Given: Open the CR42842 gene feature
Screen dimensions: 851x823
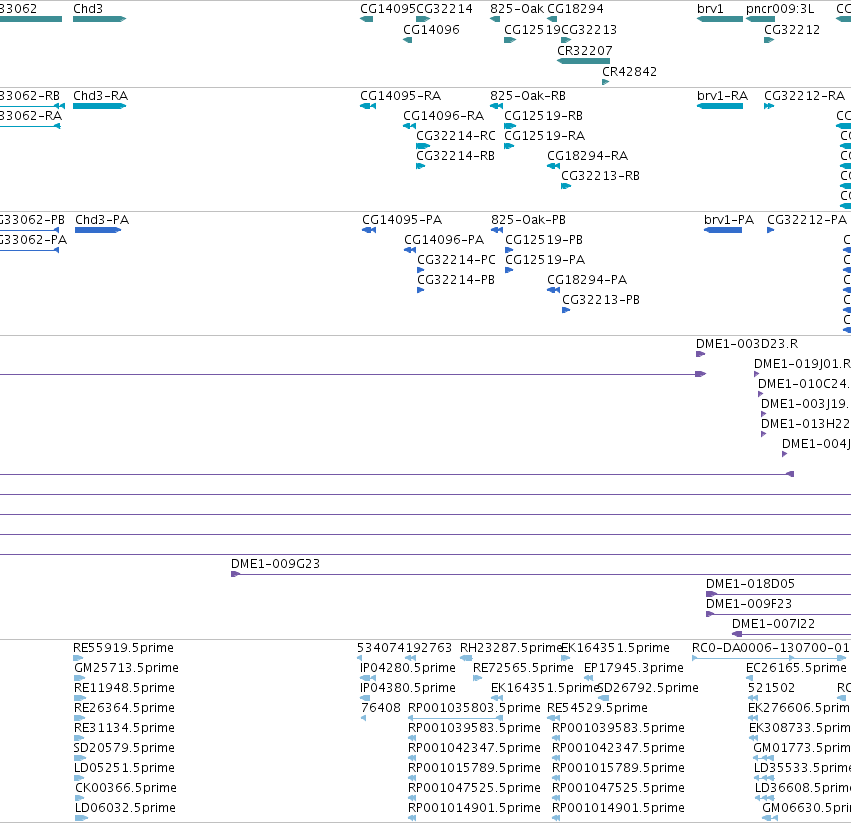Looking at the screenshot, I should 606,82.
